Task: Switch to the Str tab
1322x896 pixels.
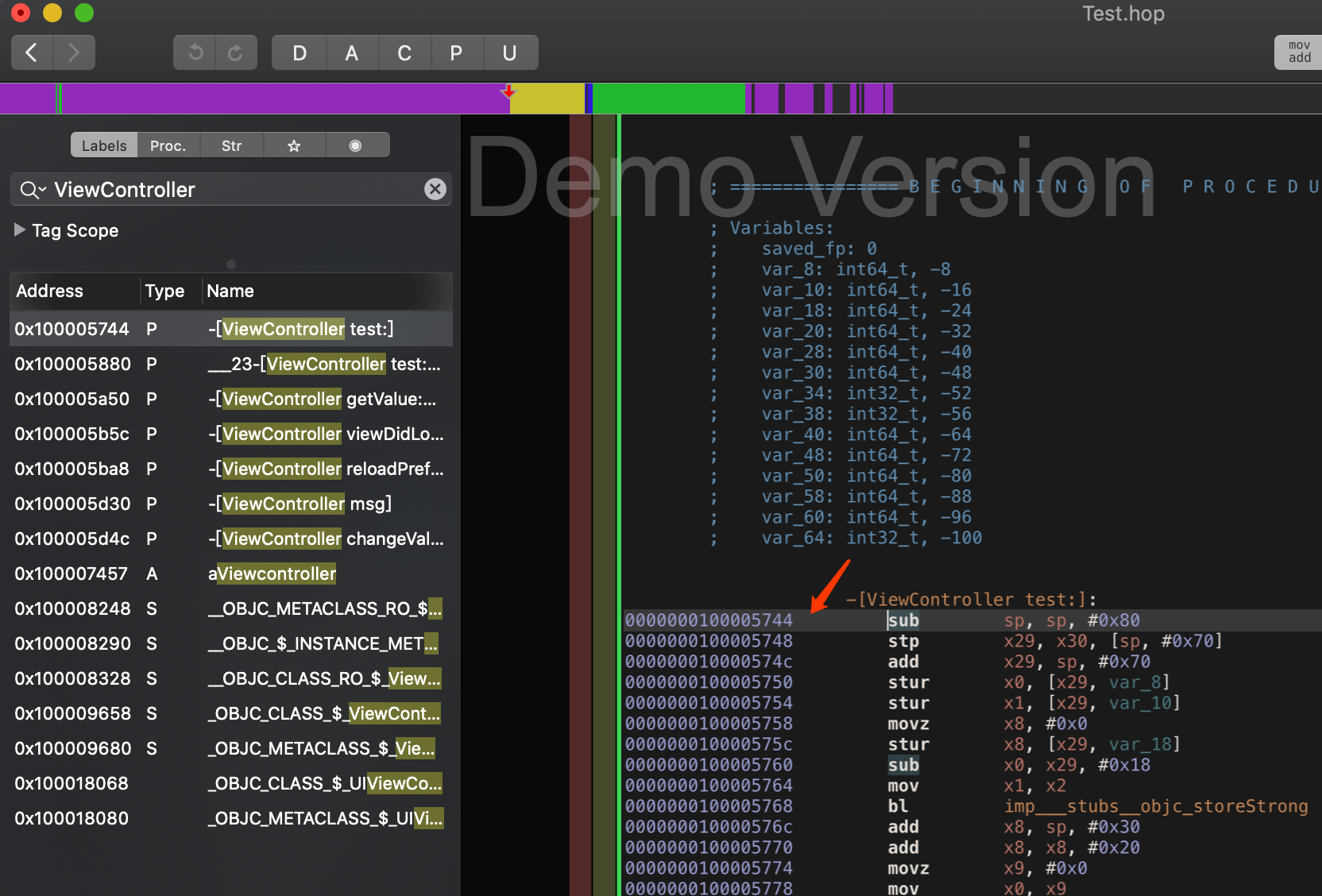Action: [x=231, y=145]
